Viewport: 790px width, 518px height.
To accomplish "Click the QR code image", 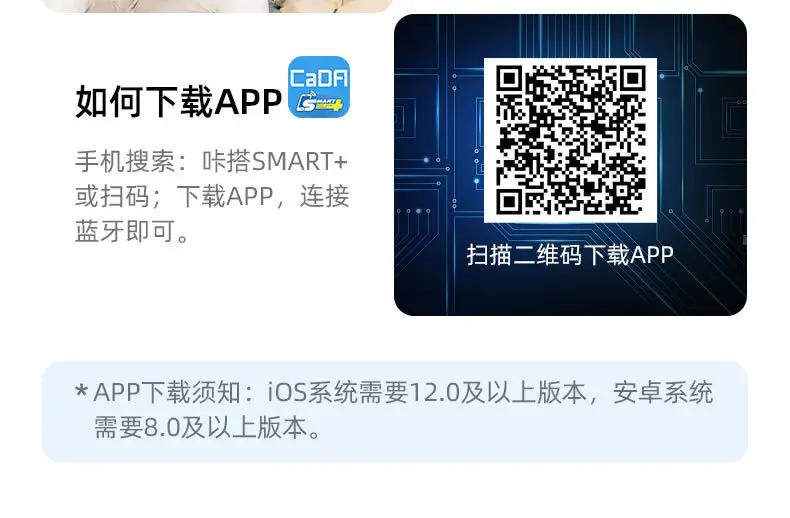I will [x=570, y=140].
